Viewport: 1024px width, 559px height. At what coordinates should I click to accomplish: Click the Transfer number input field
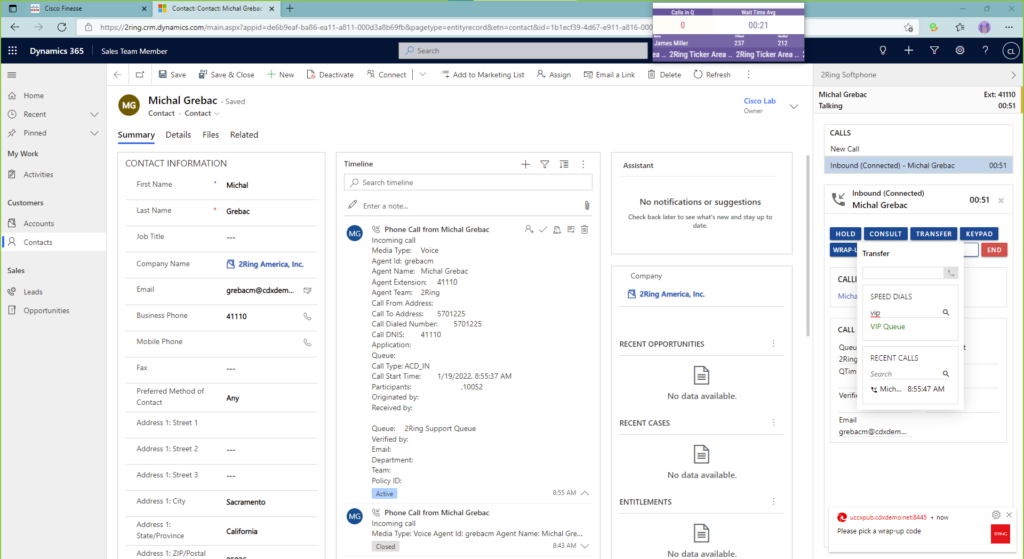pyautogui.click(x=903, y=273)
